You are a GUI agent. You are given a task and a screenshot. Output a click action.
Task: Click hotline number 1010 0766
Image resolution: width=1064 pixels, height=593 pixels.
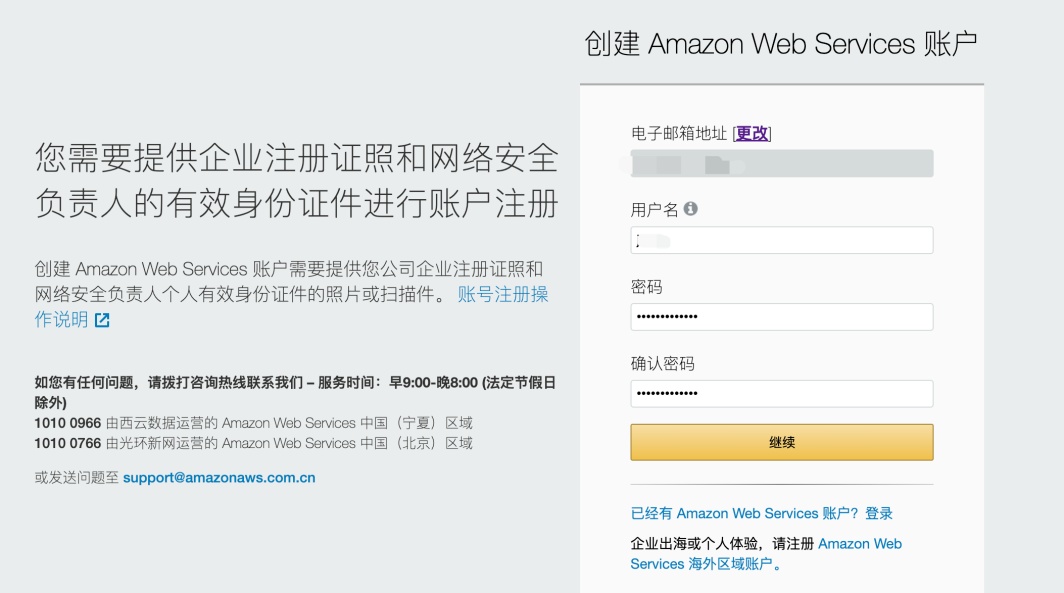pos(68,444)
